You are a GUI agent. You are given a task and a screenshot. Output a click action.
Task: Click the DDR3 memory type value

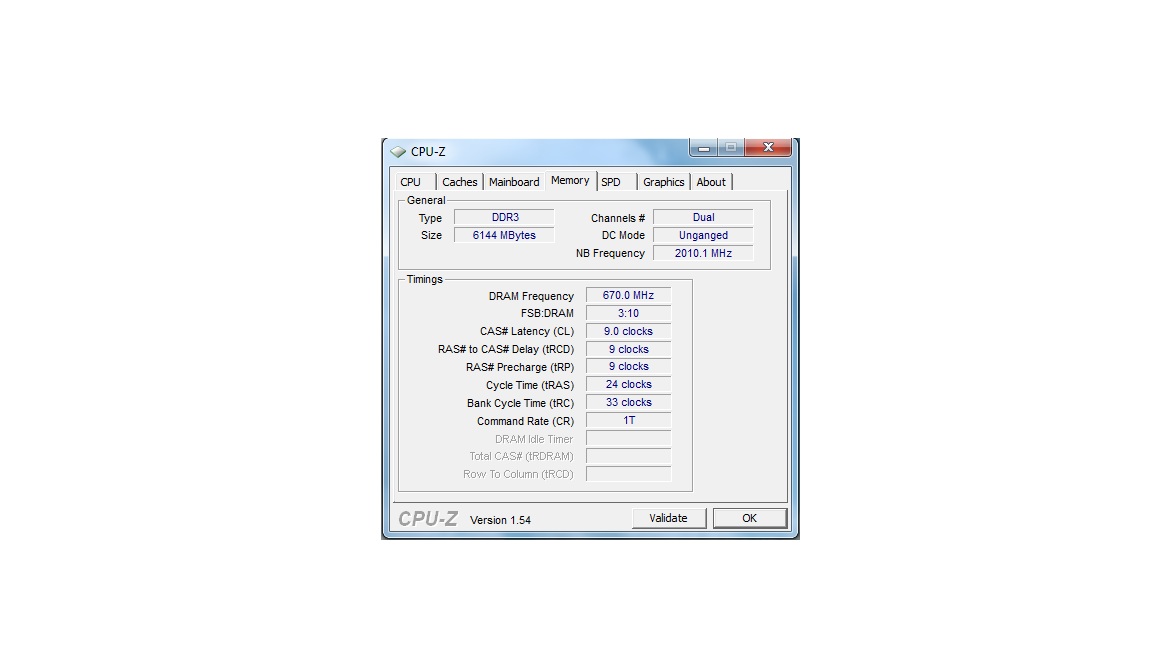tap(505, 217)
